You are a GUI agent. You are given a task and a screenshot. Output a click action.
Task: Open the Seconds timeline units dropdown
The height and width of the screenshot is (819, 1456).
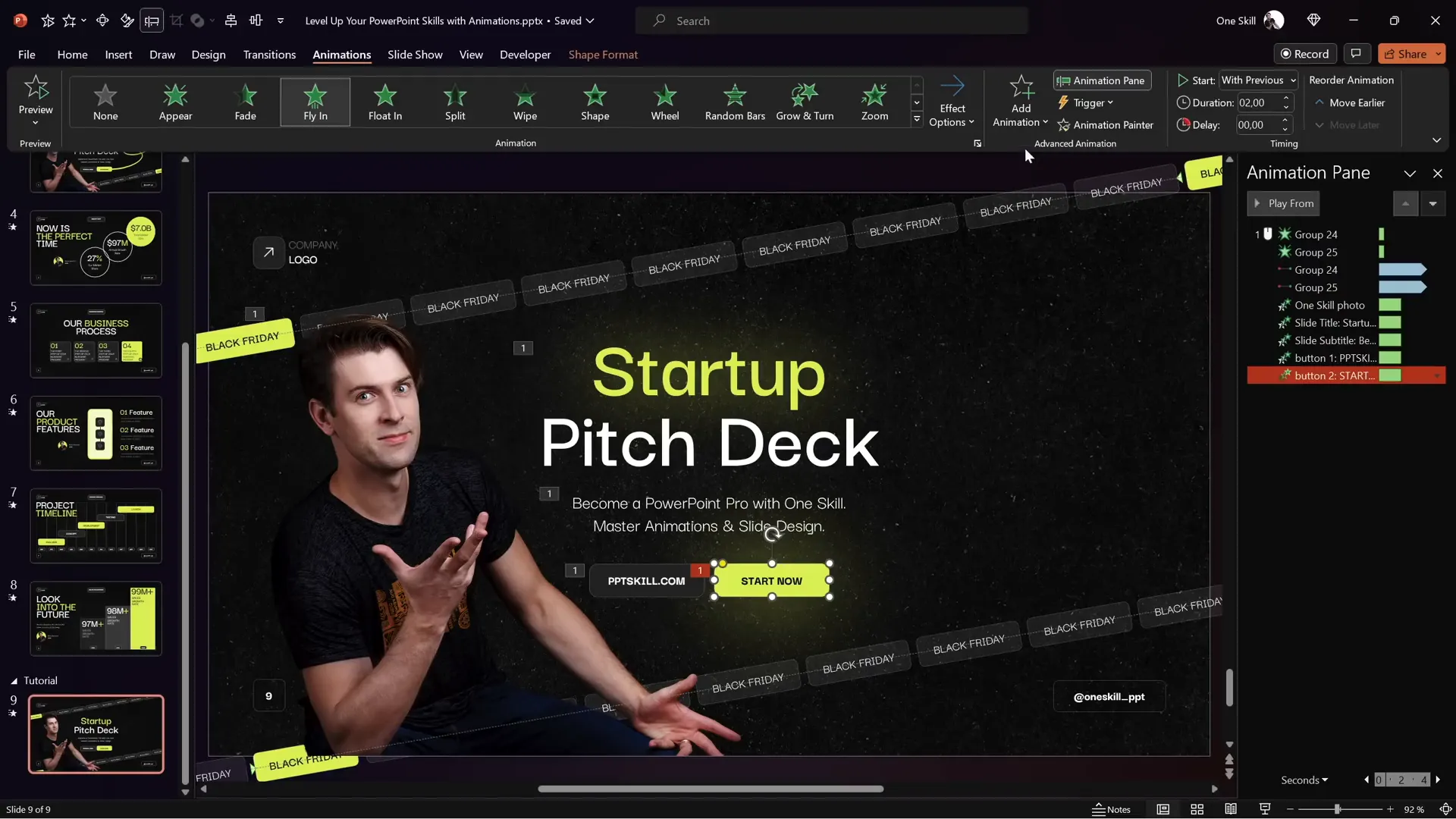1304,779
